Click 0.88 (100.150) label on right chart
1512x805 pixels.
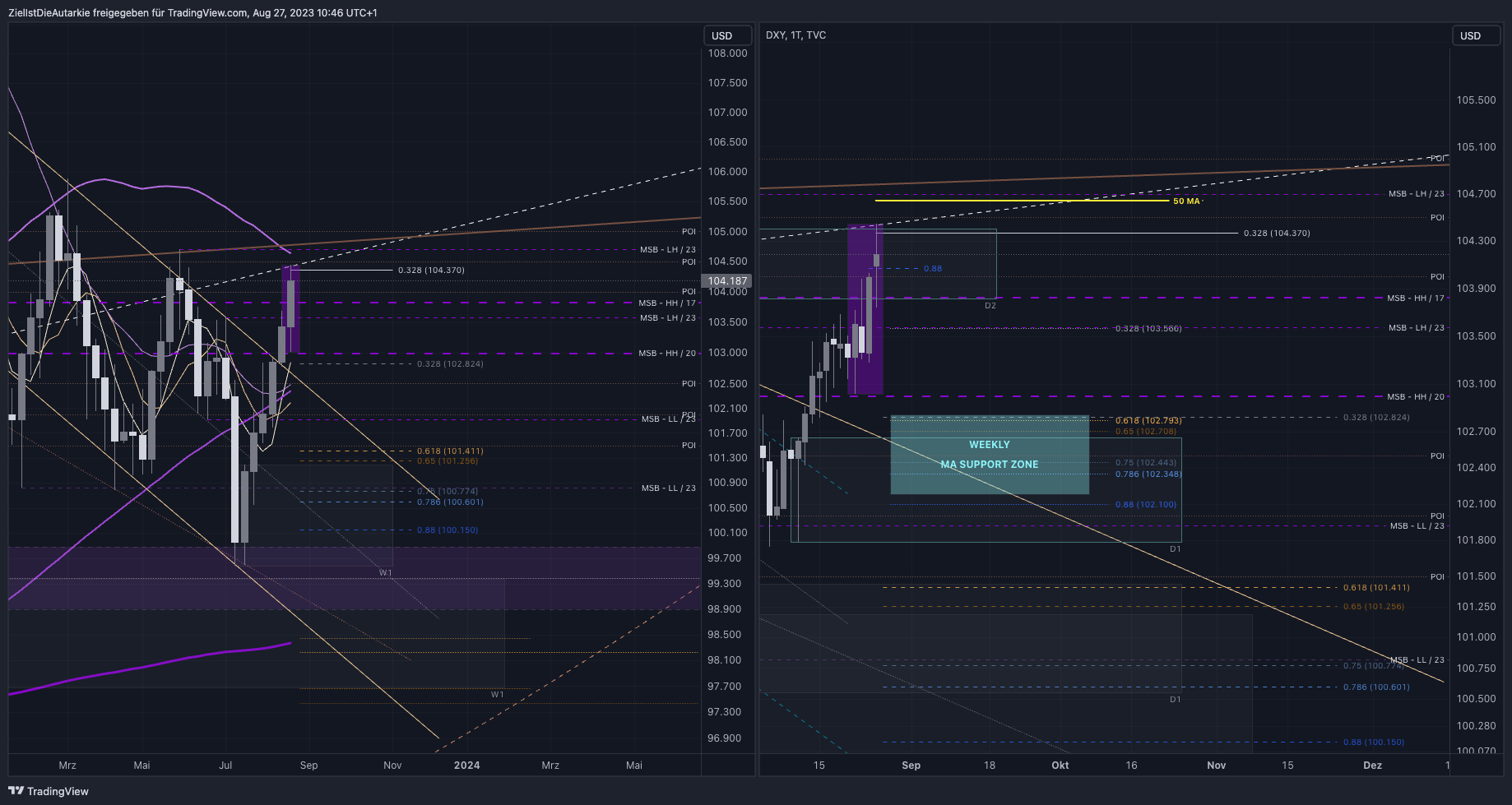[x=1374, y=743]
